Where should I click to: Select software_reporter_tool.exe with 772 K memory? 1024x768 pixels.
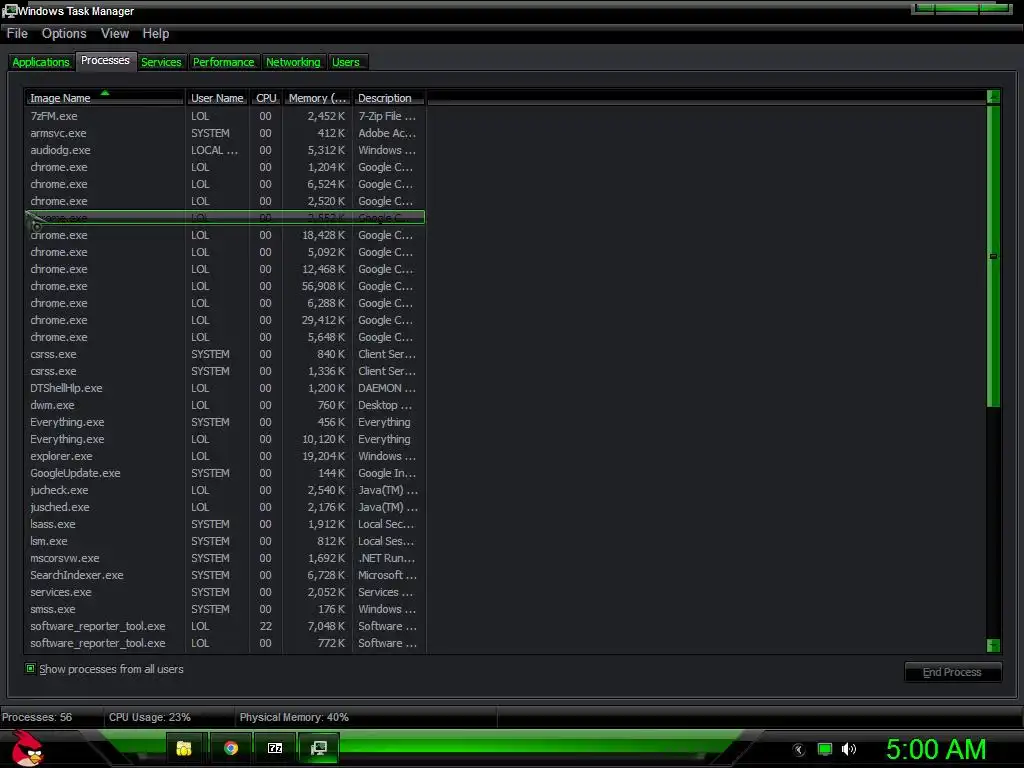(225, 643)
